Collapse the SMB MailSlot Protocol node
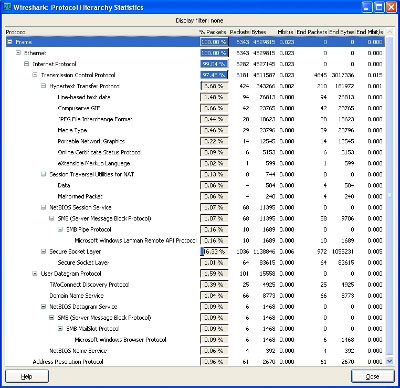 (x=60, y=329)
